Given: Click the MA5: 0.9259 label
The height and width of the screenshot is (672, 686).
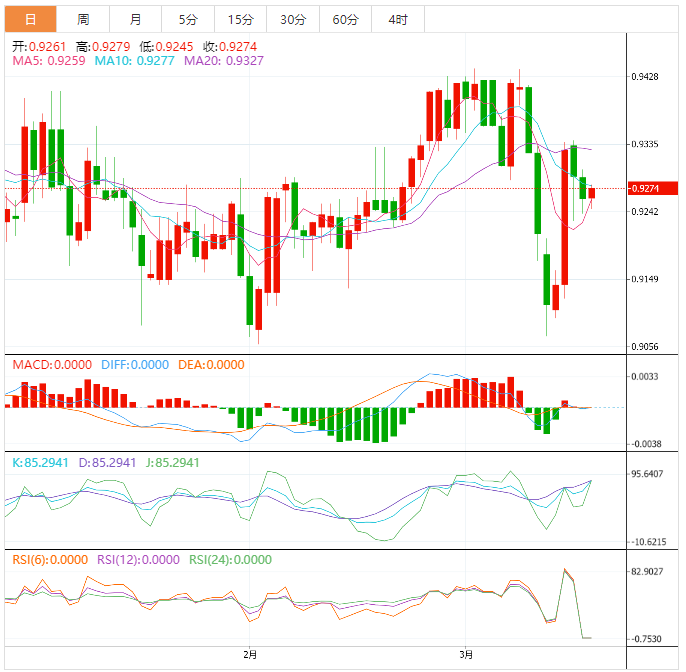Looking at the screenshot, I should click(49, 61).
